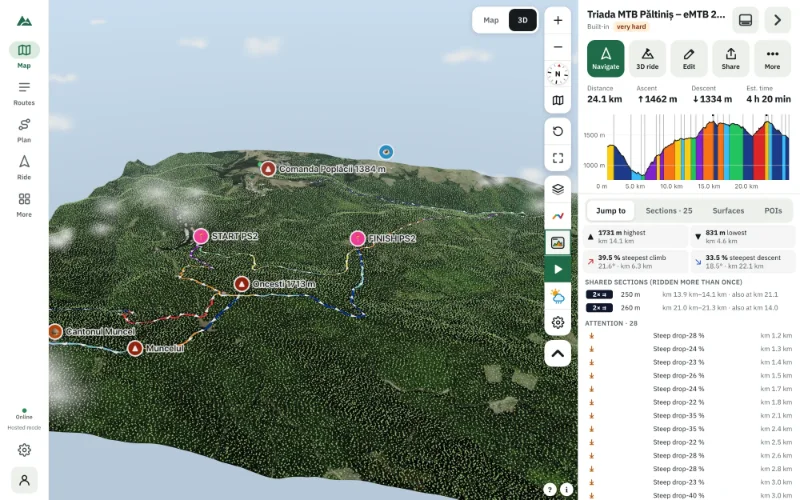Viewport: 800px width, 500px height.
Task: Jump to 831 m lowest point
Action: click(743, 237)
